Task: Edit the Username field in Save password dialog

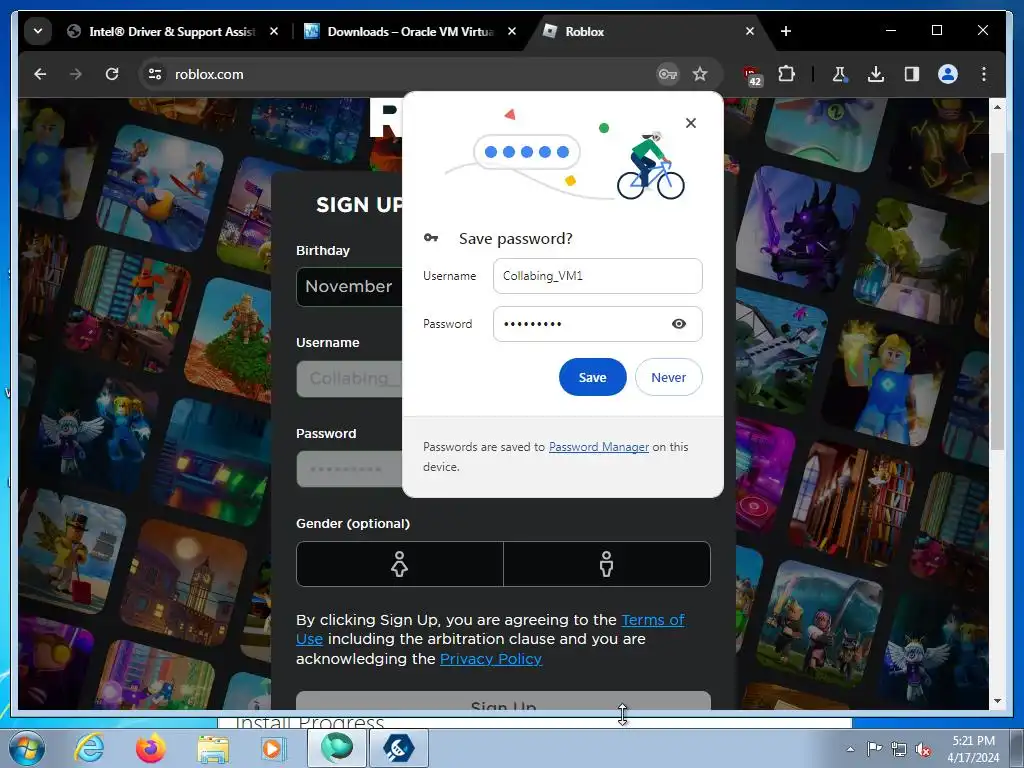Action: click(x=598, y=276)
